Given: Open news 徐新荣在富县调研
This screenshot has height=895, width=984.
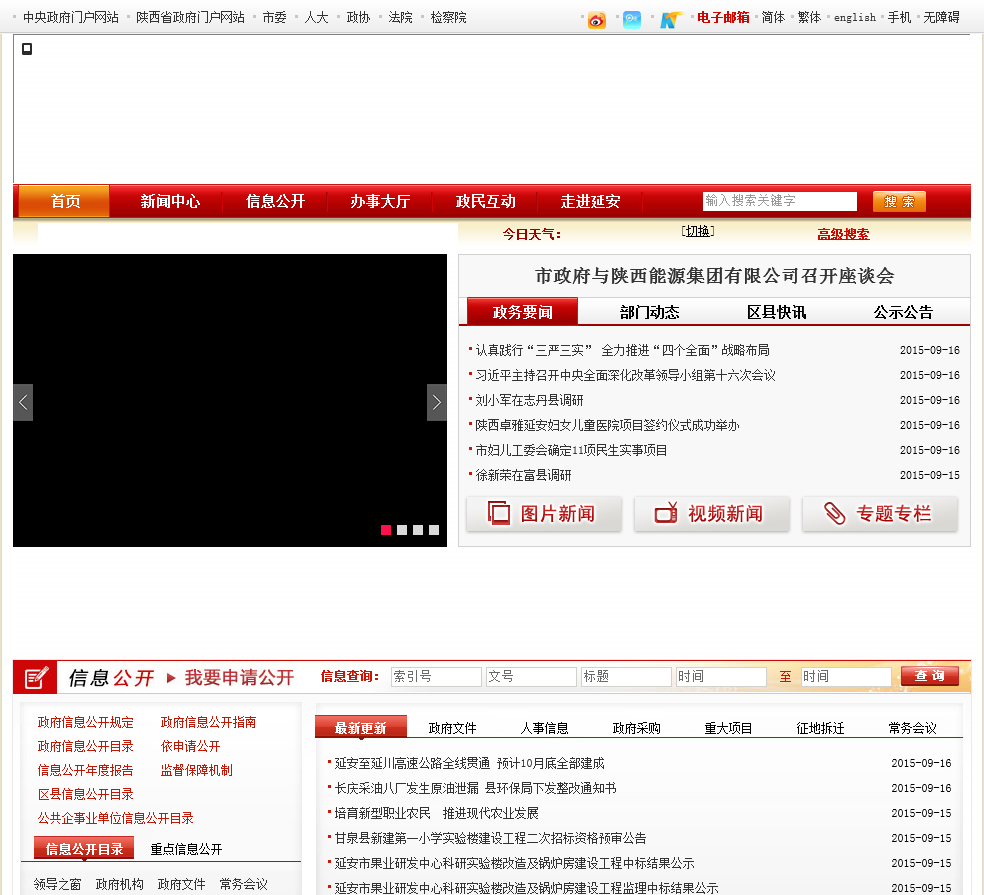Looking at the screenshot, I should [523, 475].
